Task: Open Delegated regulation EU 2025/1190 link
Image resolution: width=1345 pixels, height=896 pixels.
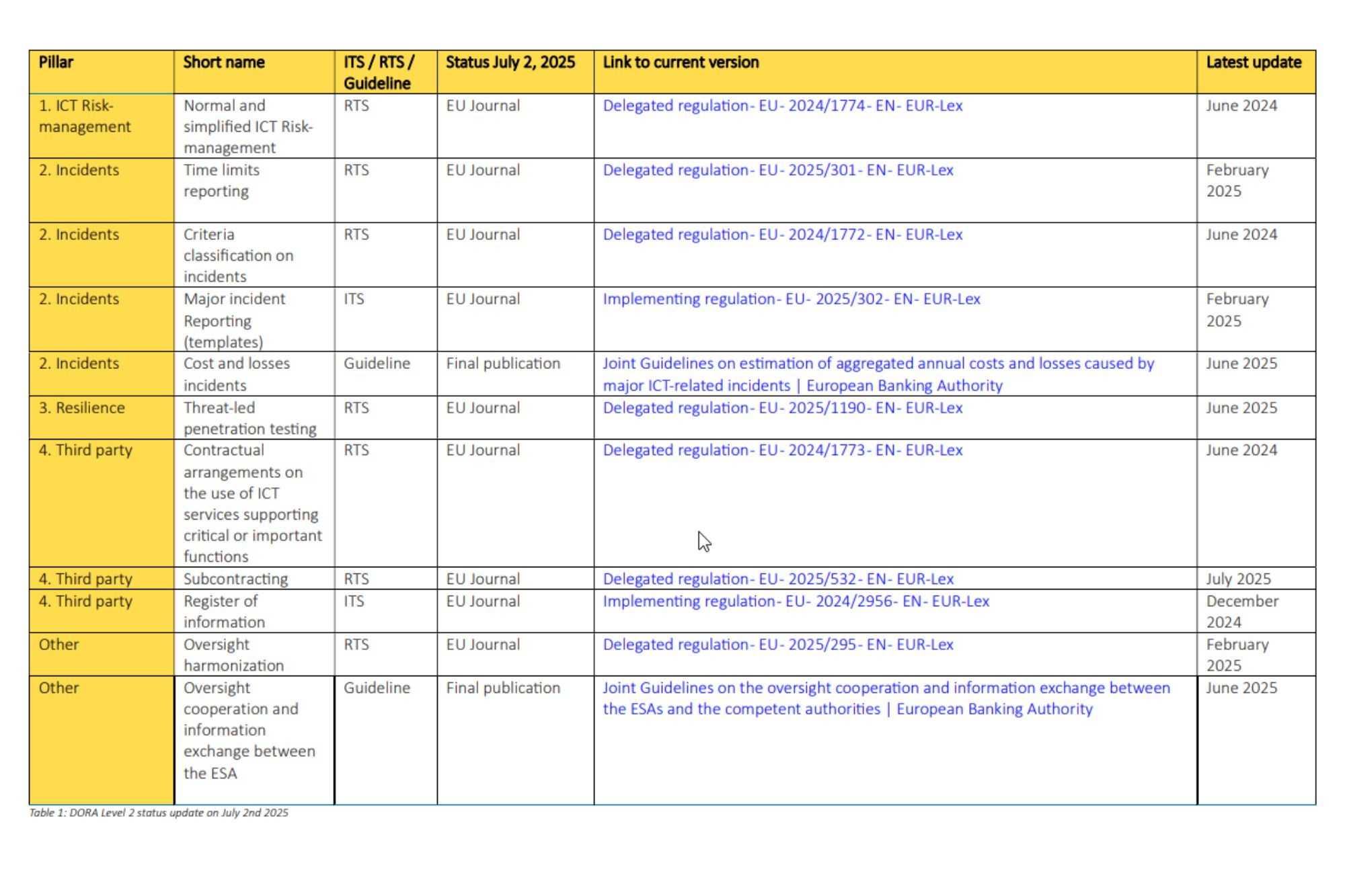Action: tap(782, 408)
